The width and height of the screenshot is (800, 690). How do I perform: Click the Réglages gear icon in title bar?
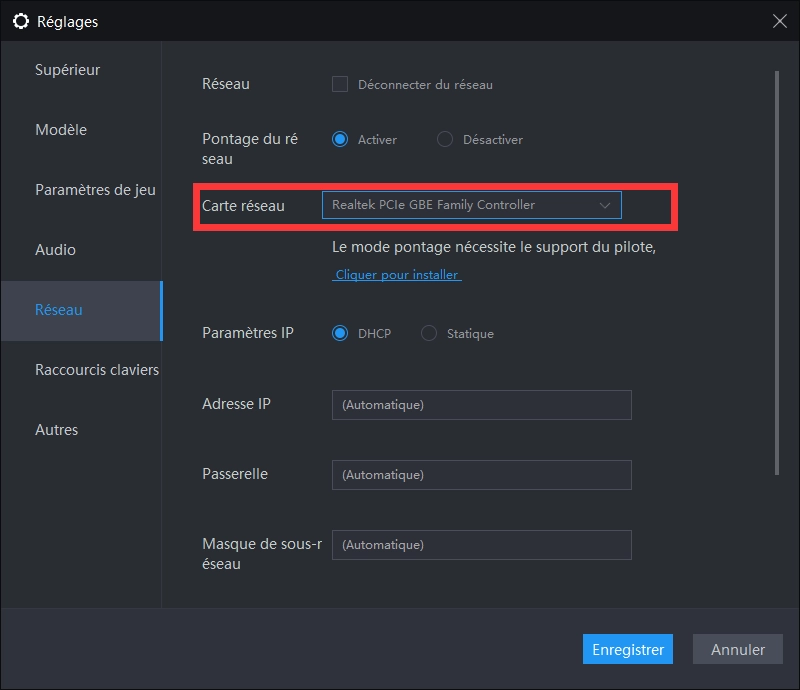[x=20, y=21]
